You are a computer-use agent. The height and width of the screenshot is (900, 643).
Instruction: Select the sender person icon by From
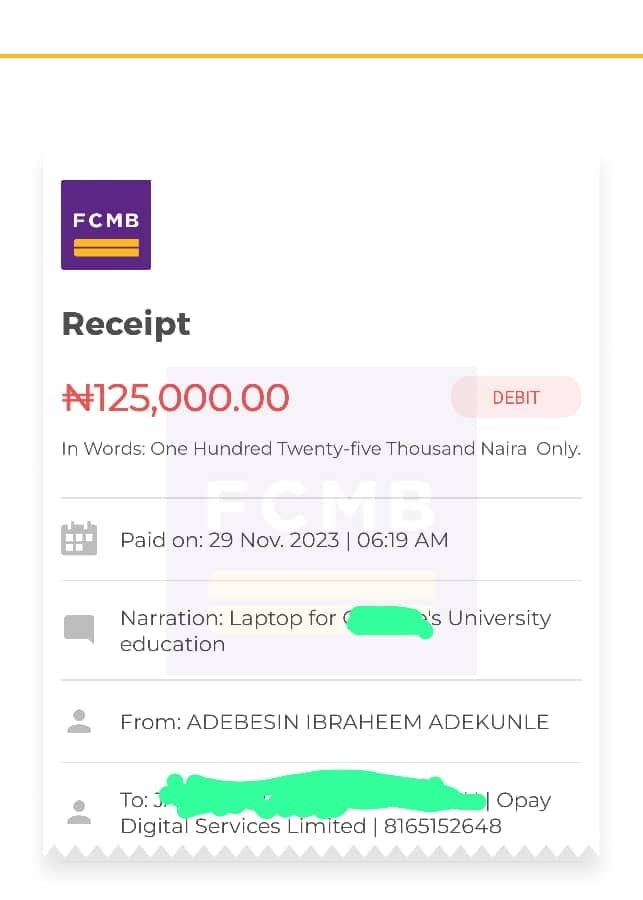[79, 721]
